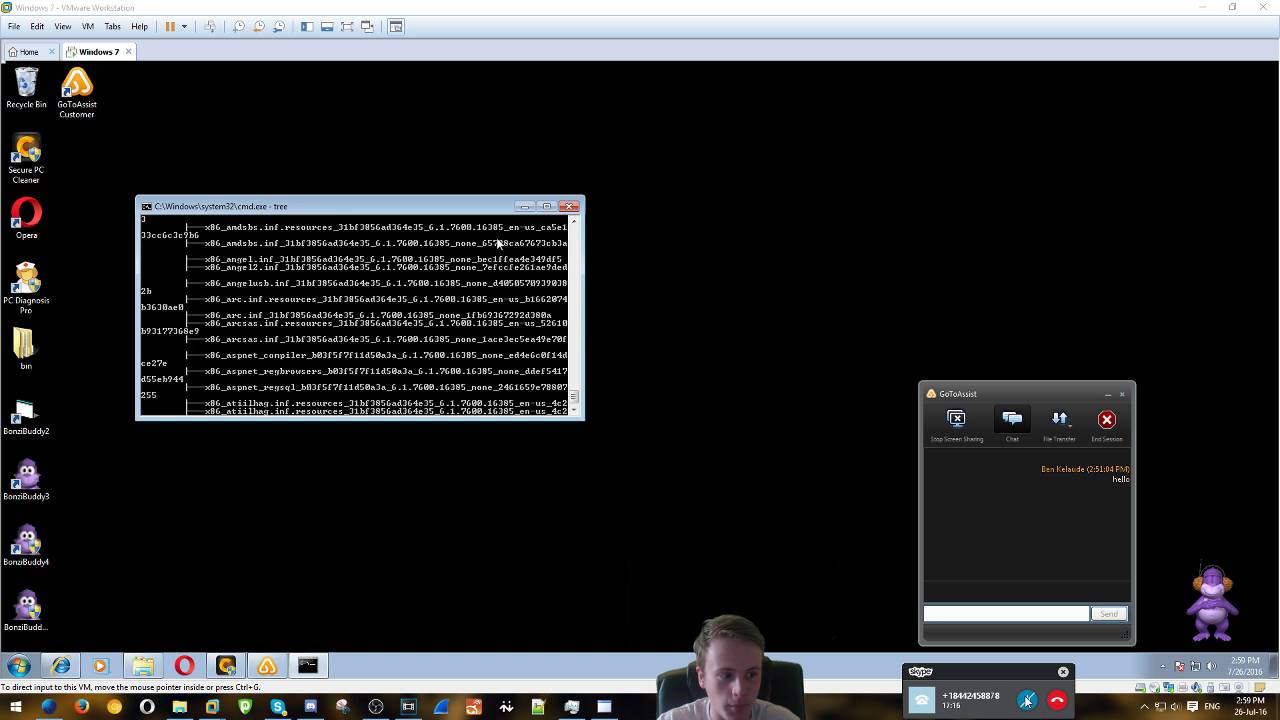Click the volume icon in Windows 7 tray

[1212, 666]
